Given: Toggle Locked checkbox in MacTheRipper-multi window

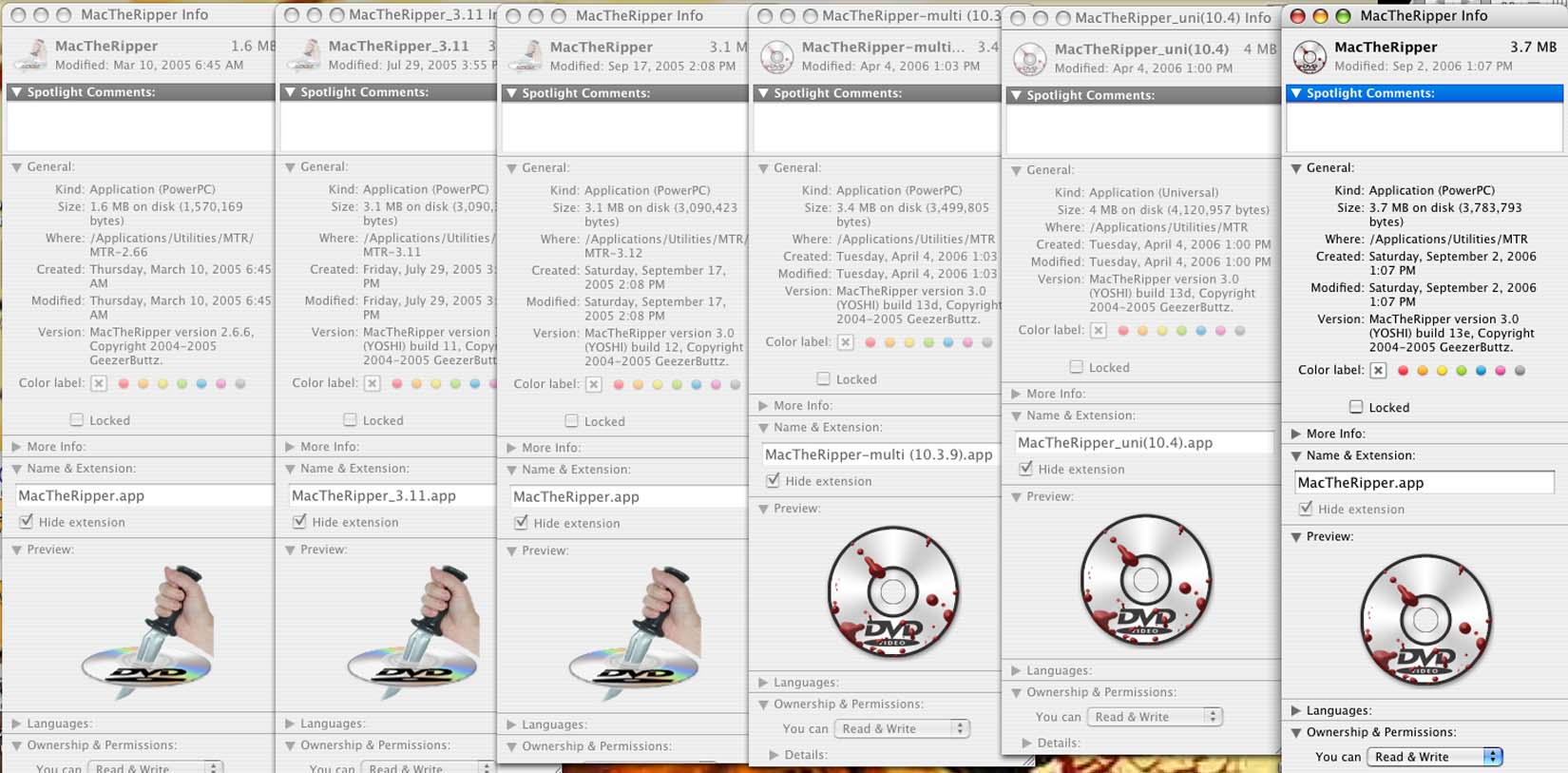Looking at the screenshot, I should (x=824, y=378).
